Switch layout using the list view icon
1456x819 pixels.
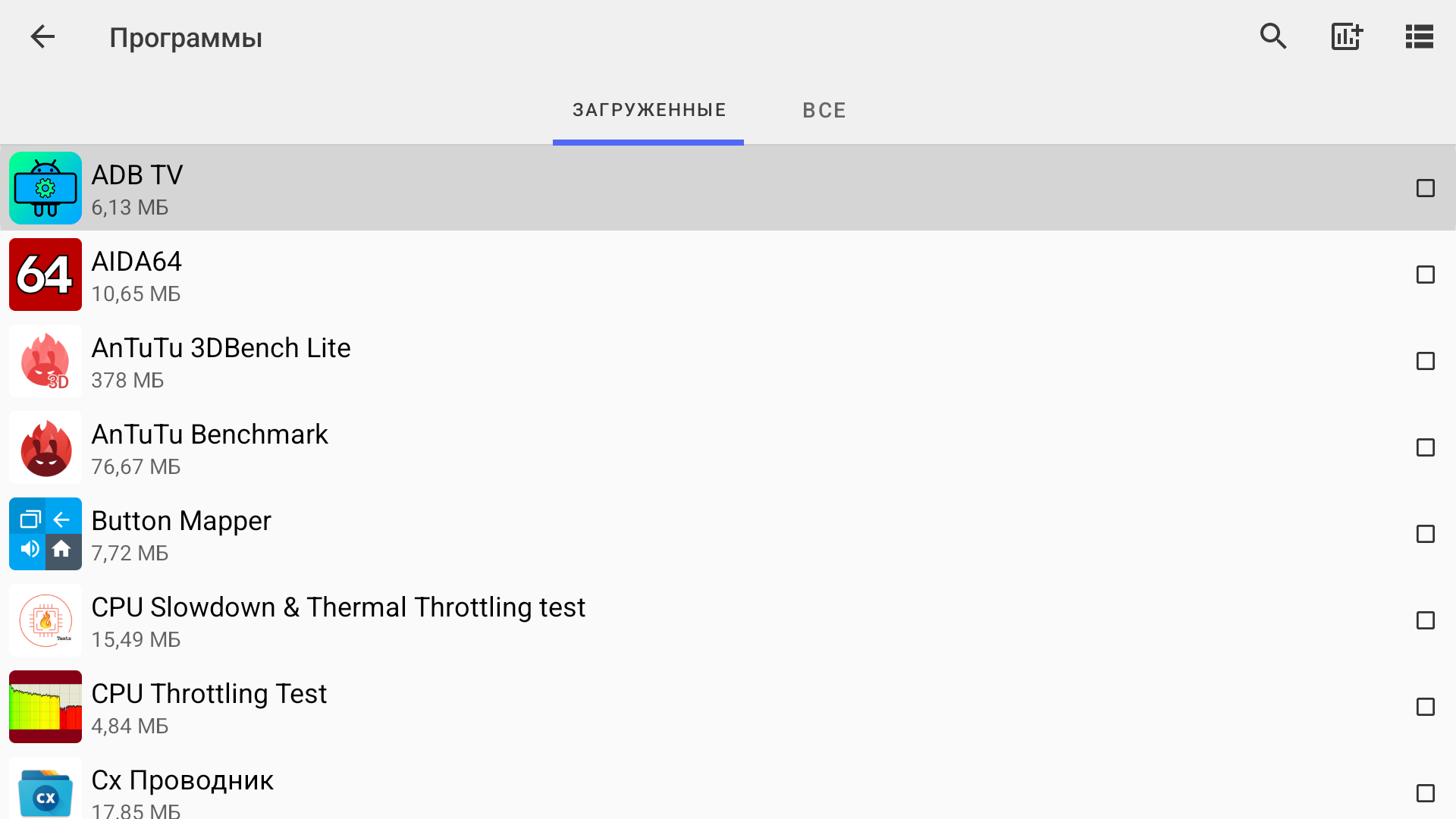click(x=1419, y=36)
